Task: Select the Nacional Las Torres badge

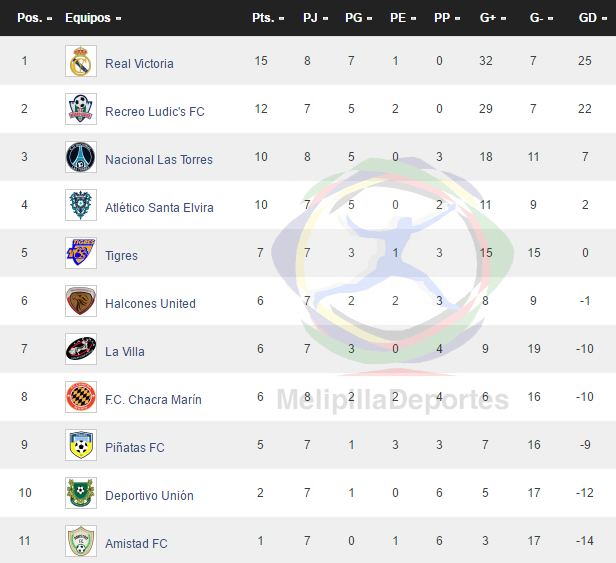Action: point(81,157)
